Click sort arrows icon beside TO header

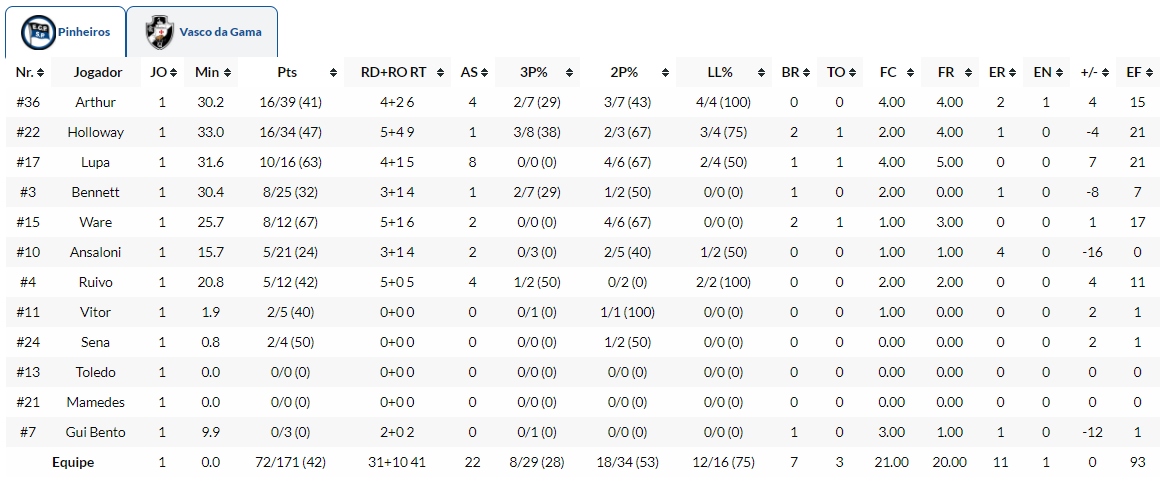click(850, 73)
